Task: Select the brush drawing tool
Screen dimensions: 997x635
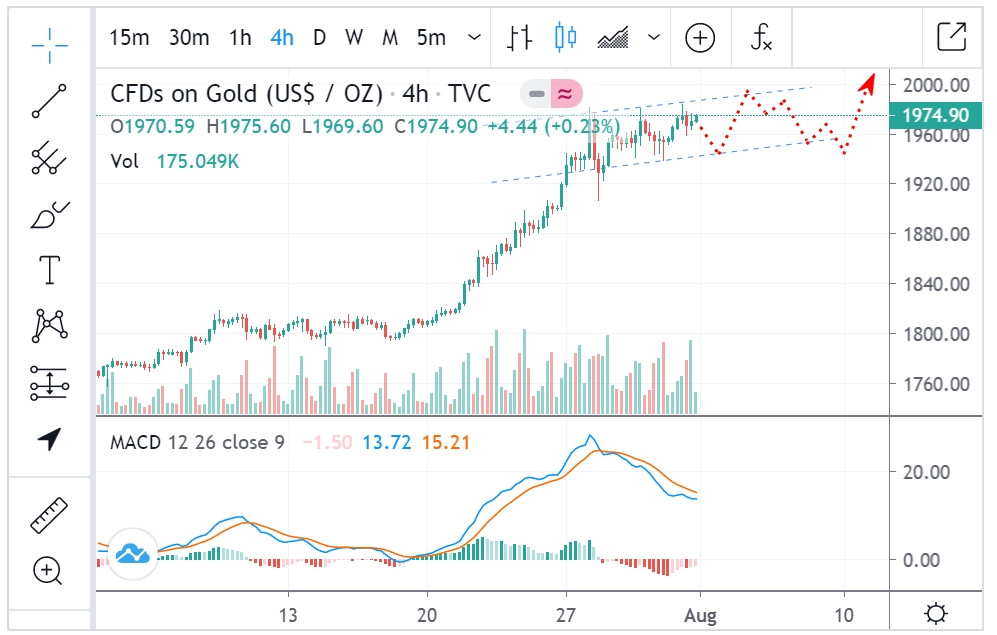Action: [x=49, y=214]
